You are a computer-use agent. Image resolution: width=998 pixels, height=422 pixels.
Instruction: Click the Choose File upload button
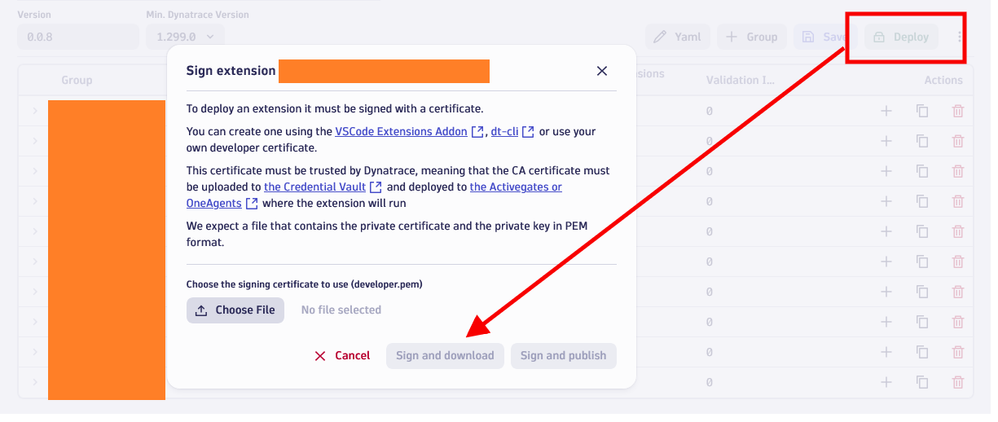(235, 310)
